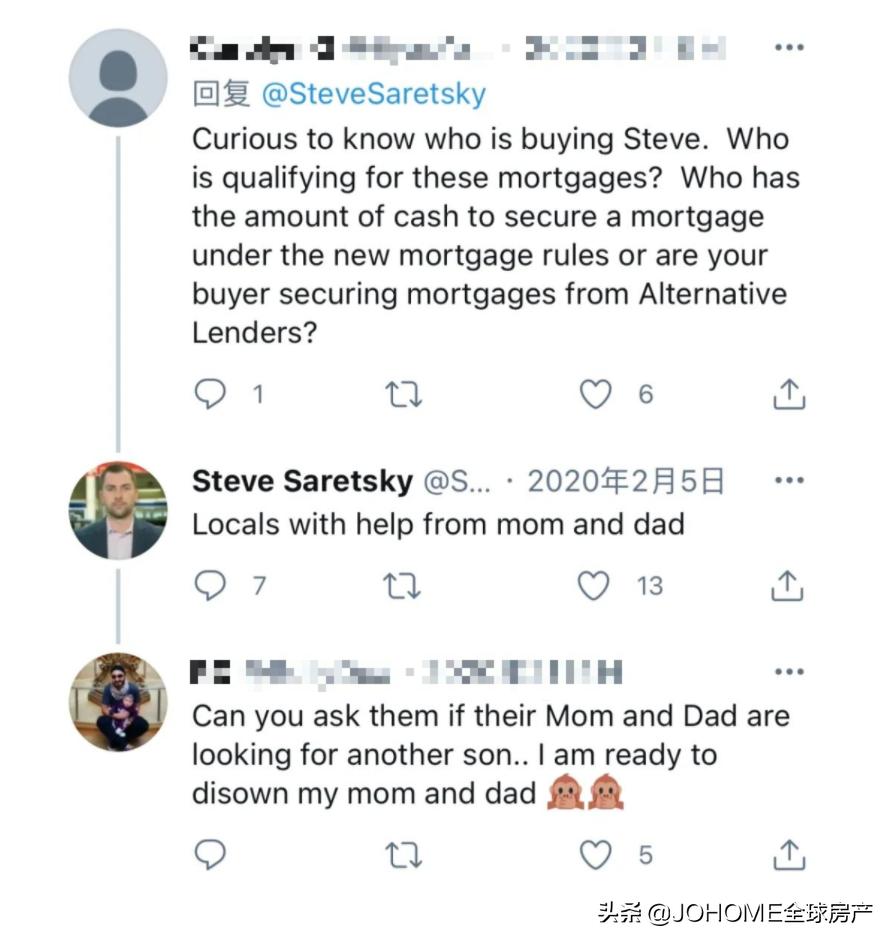
Task: Retweet the 'another son' tweet
Action: [x=404, y=855]
